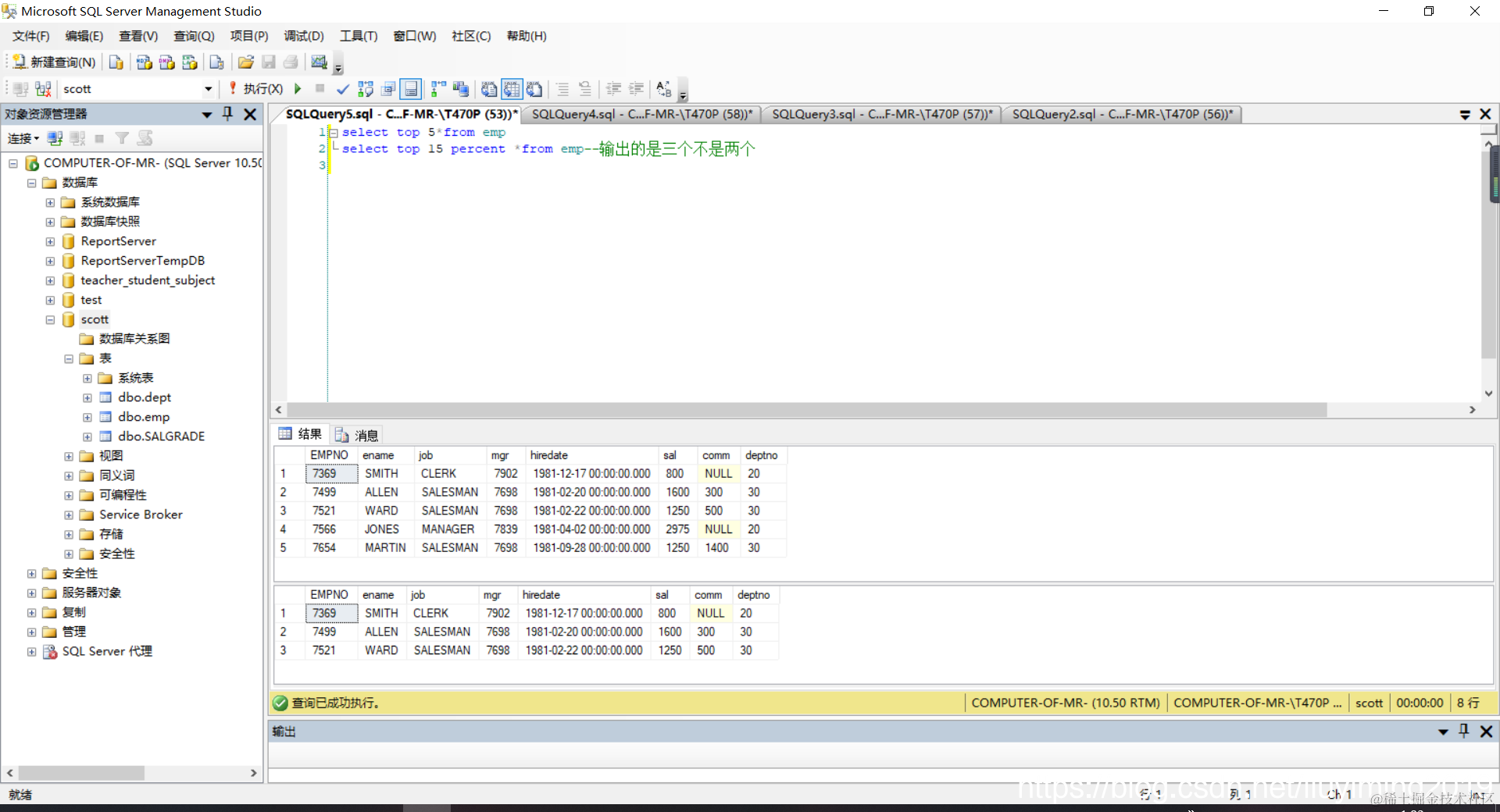The width and height of the screenshot is (1500, 812).
Task: Click the MARTIN cell in the first result grid
Action: pyautogui.click(x=385, y=548)
